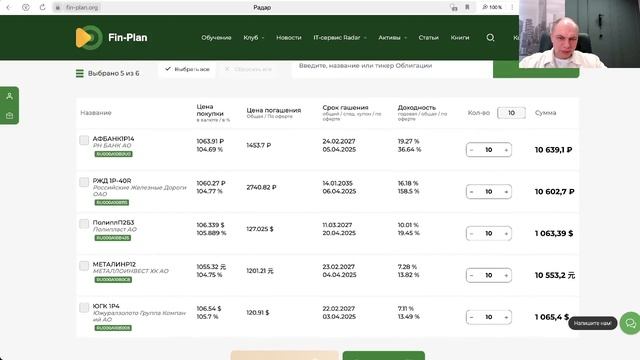Click the sum 10 602,7 ₽
640x360 pixels.
coord(554,192)
